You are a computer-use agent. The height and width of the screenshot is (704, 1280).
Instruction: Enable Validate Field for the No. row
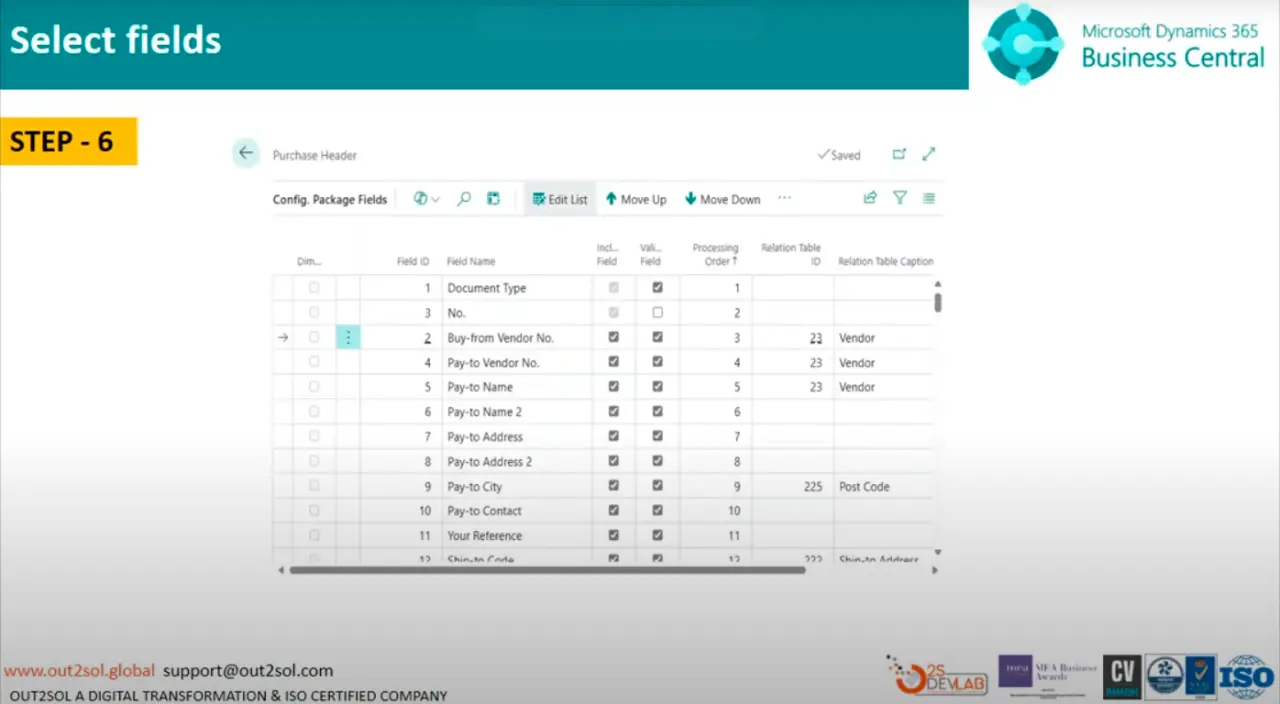[657, 312]
